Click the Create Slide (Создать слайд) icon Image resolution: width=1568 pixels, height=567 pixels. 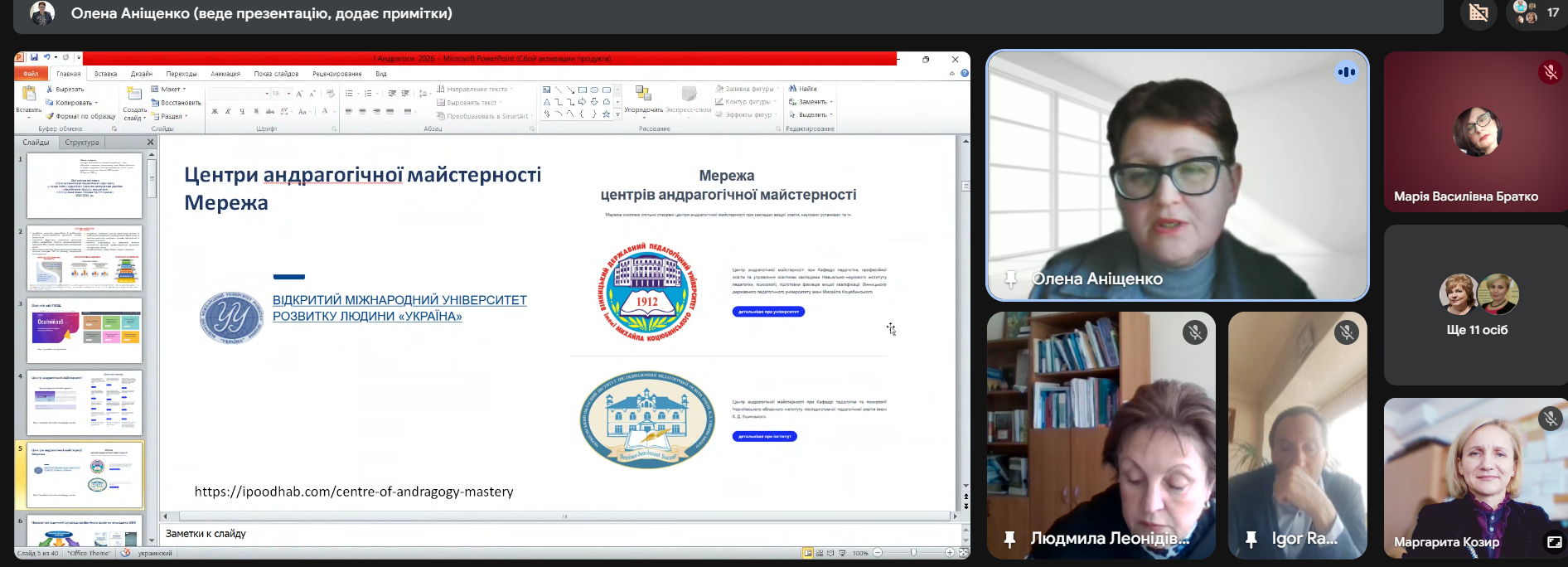click(134, 94)
